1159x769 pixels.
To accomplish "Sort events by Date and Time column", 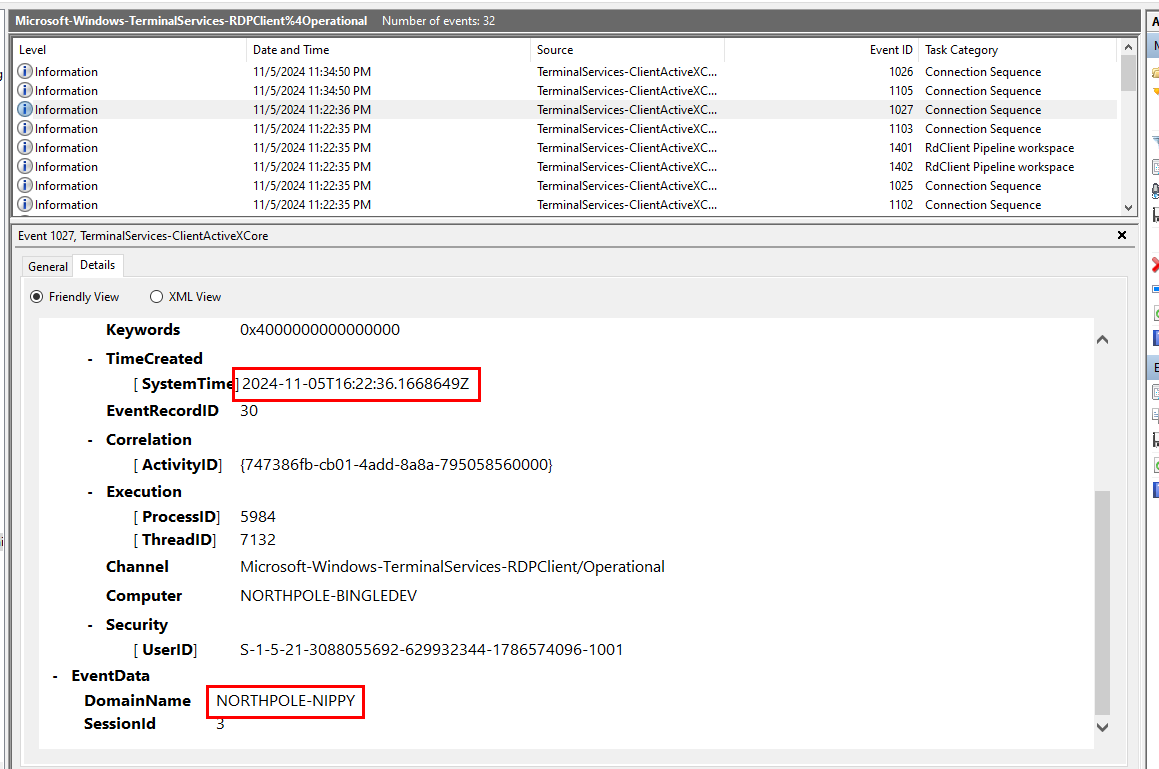I will 388,50.
